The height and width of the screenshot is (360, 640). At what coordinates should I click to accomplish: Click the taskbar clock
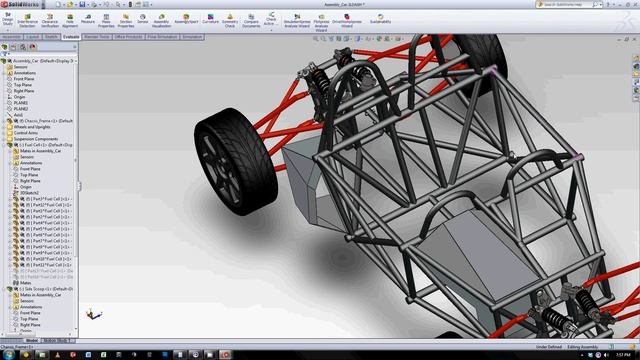pos(623,355)
